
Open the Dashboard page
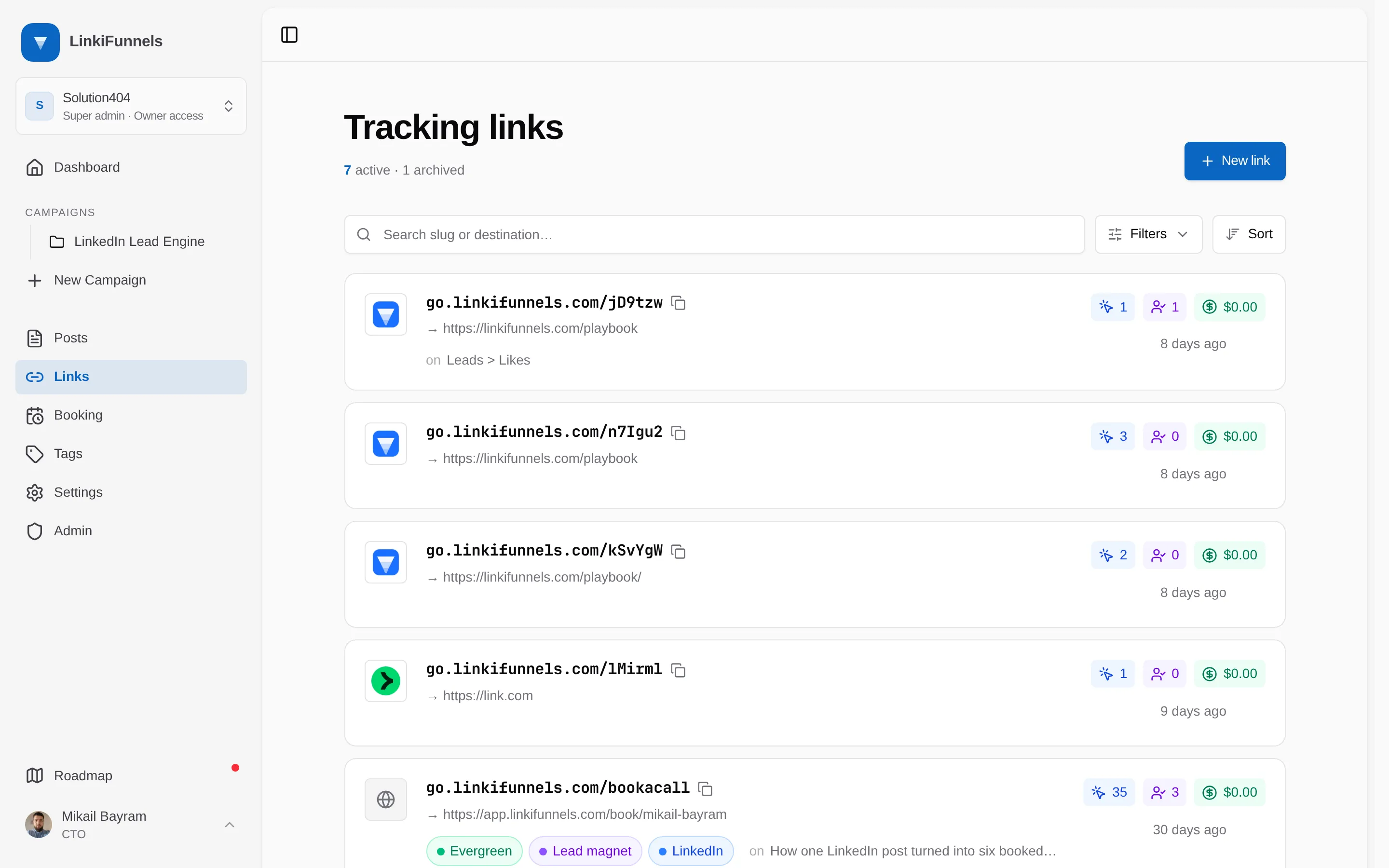coord(132,167)
